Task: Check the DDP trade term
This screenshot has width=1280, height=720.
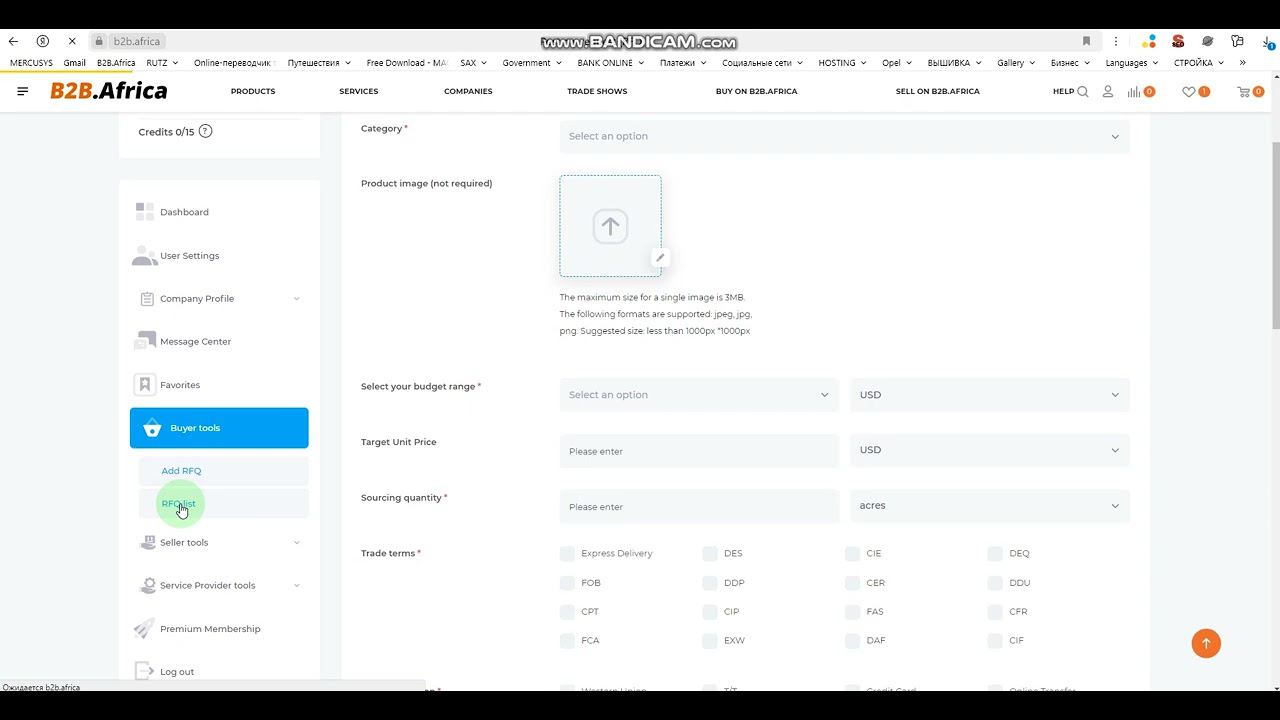Action: click(710, 582)
